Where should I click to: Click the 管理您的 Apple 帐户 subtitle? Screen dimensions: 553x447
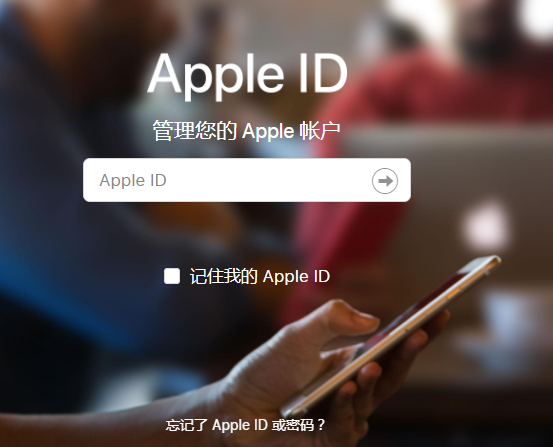[x=247, y=131]
